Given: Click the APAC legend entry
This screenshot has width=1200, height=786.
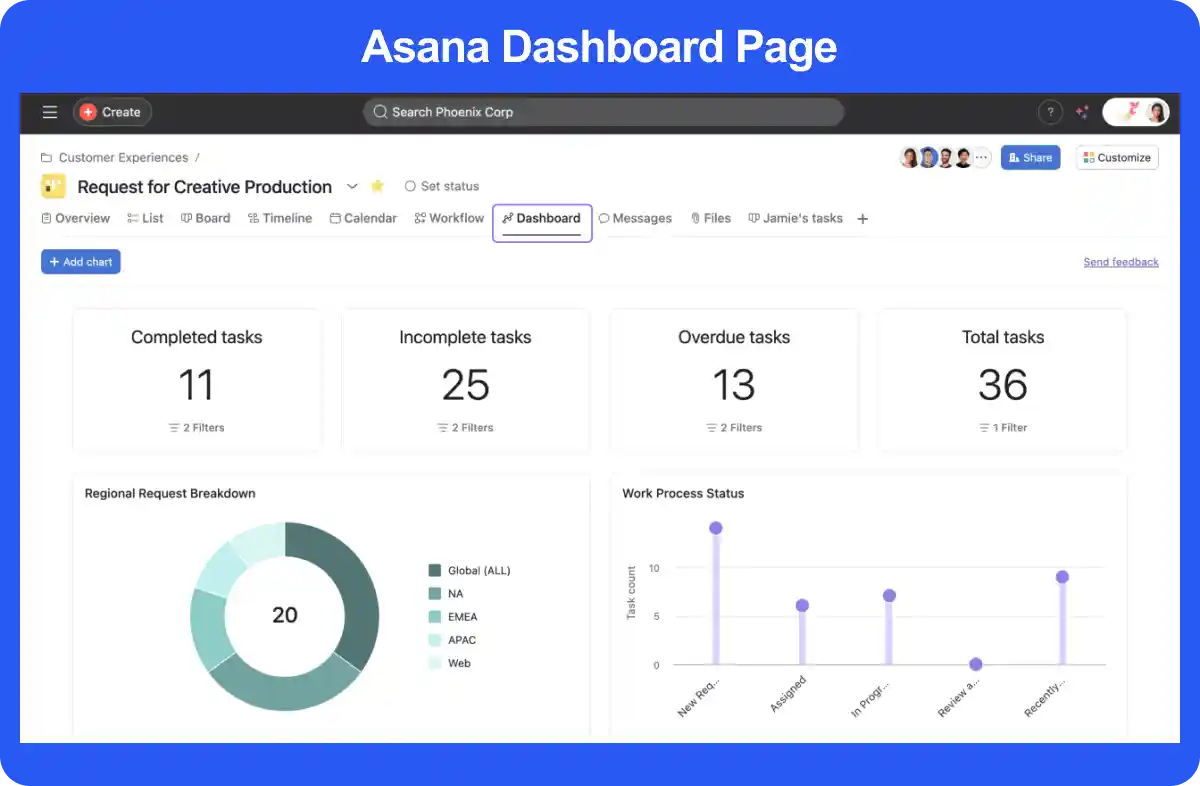Looking at the screenshot, I should coord(451,640).
